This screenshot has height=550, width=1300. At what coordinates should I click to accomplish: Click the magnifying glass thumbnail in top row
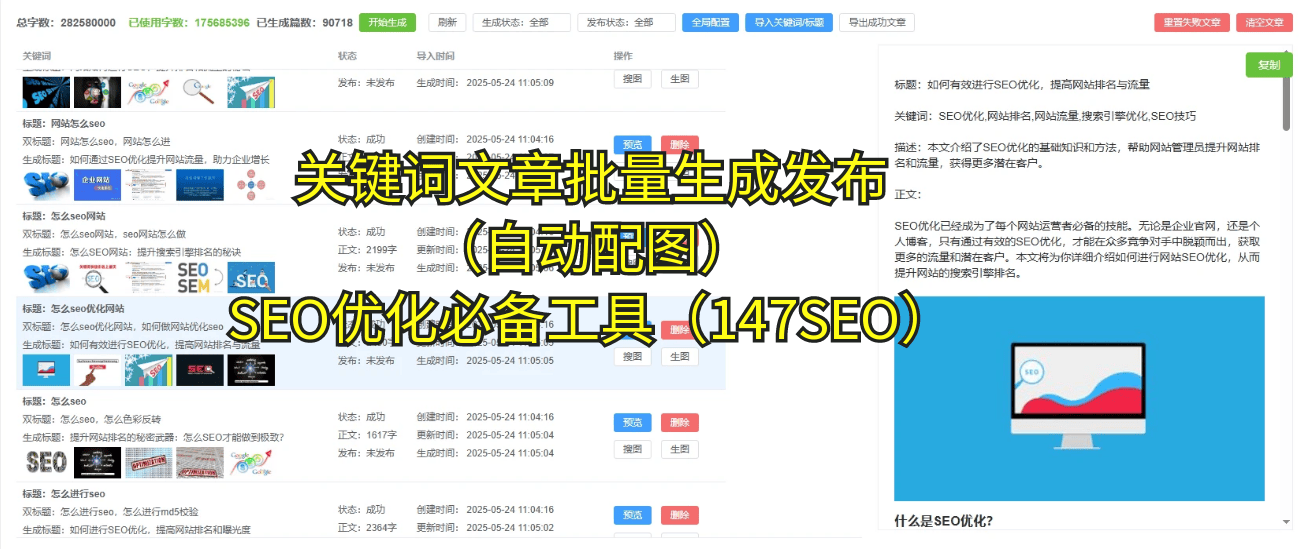click(x=199, y=92)
